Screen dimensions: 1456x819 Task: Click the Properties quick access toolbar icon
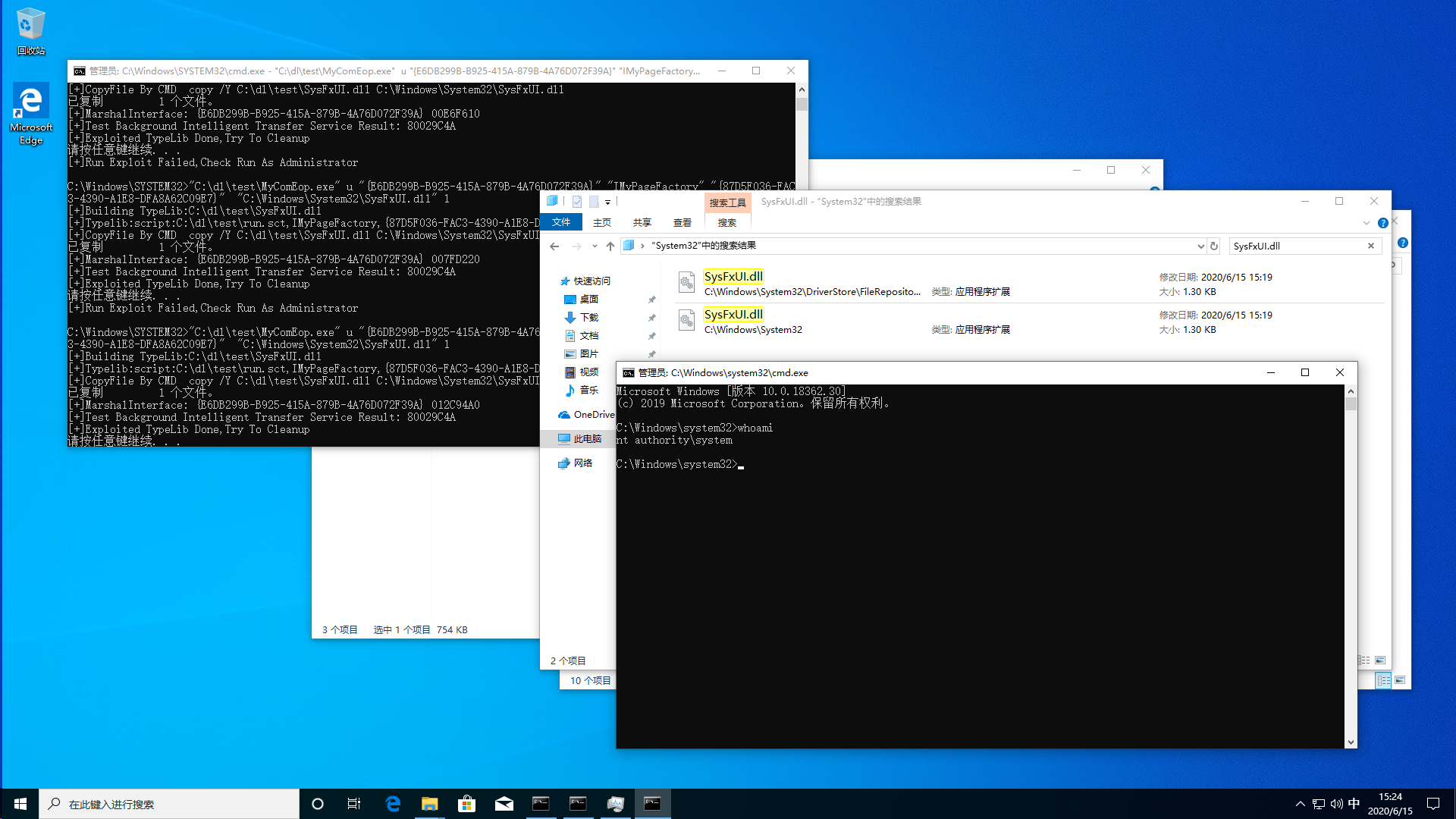click(x=577, y=202)
